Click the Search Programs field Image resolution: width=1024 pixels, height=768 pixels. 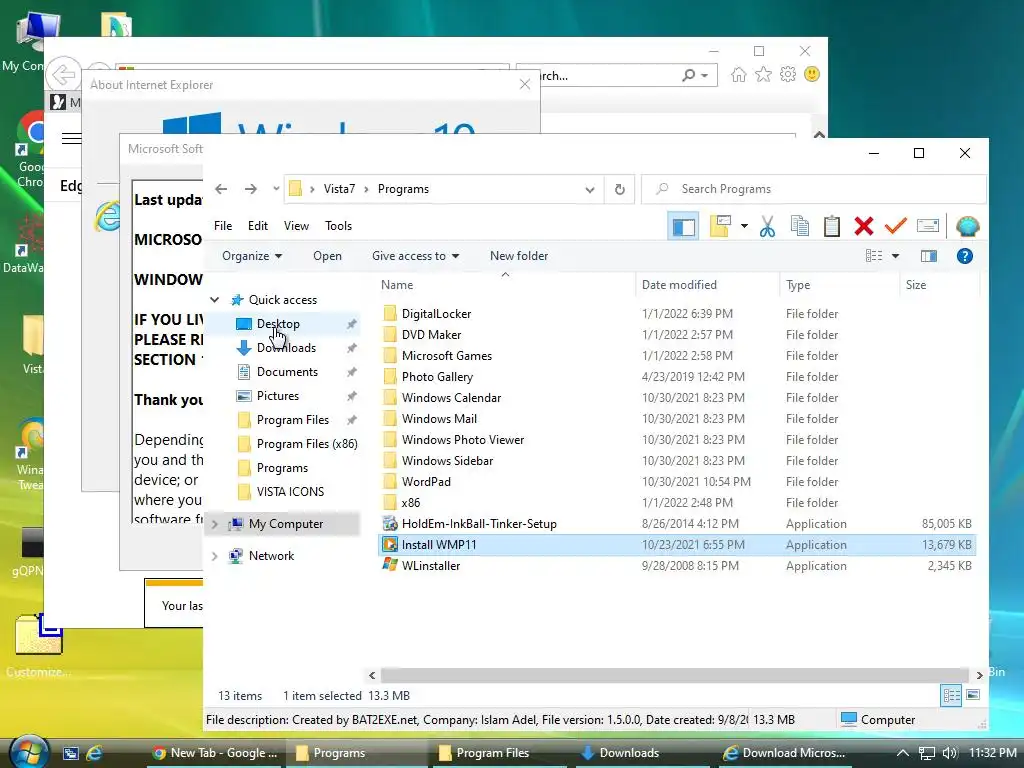[813, 189]
